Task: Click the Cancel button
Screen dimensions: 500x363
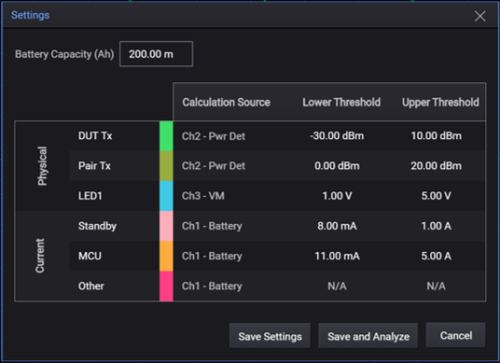Action: (x=456, y=335)
